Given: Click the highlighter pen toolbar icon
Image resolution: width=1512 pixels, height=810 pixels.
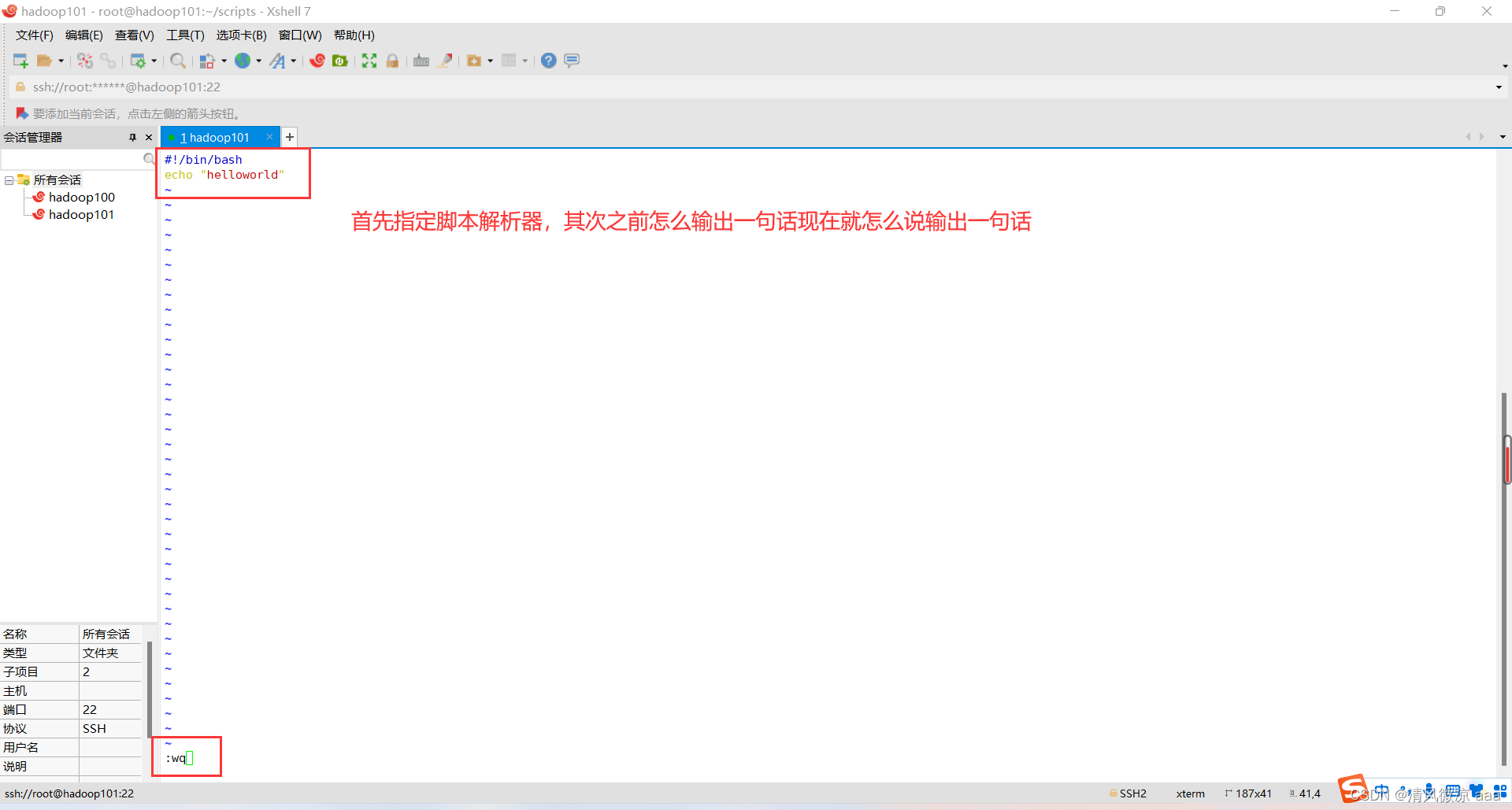Looking at the screenshot, I should point(445,61).
